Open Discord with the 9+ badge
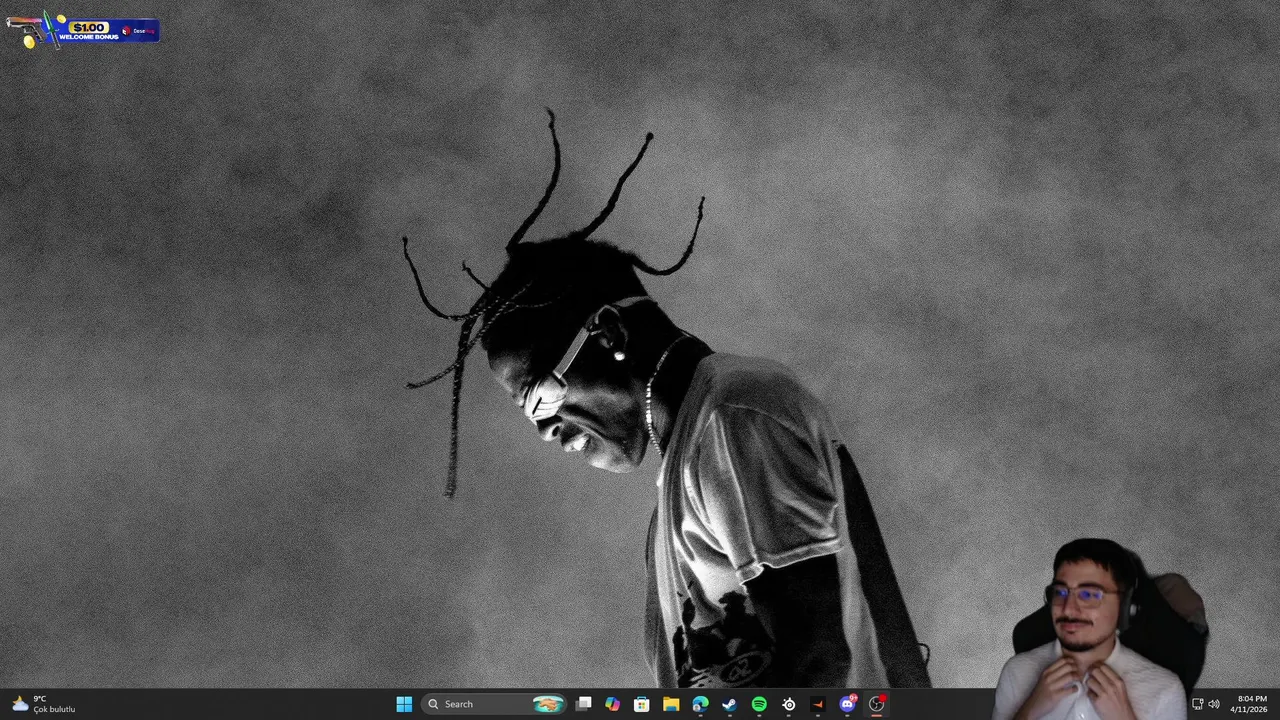The height and width of the screenshot is (720, 1280). (x=848, y=704)
